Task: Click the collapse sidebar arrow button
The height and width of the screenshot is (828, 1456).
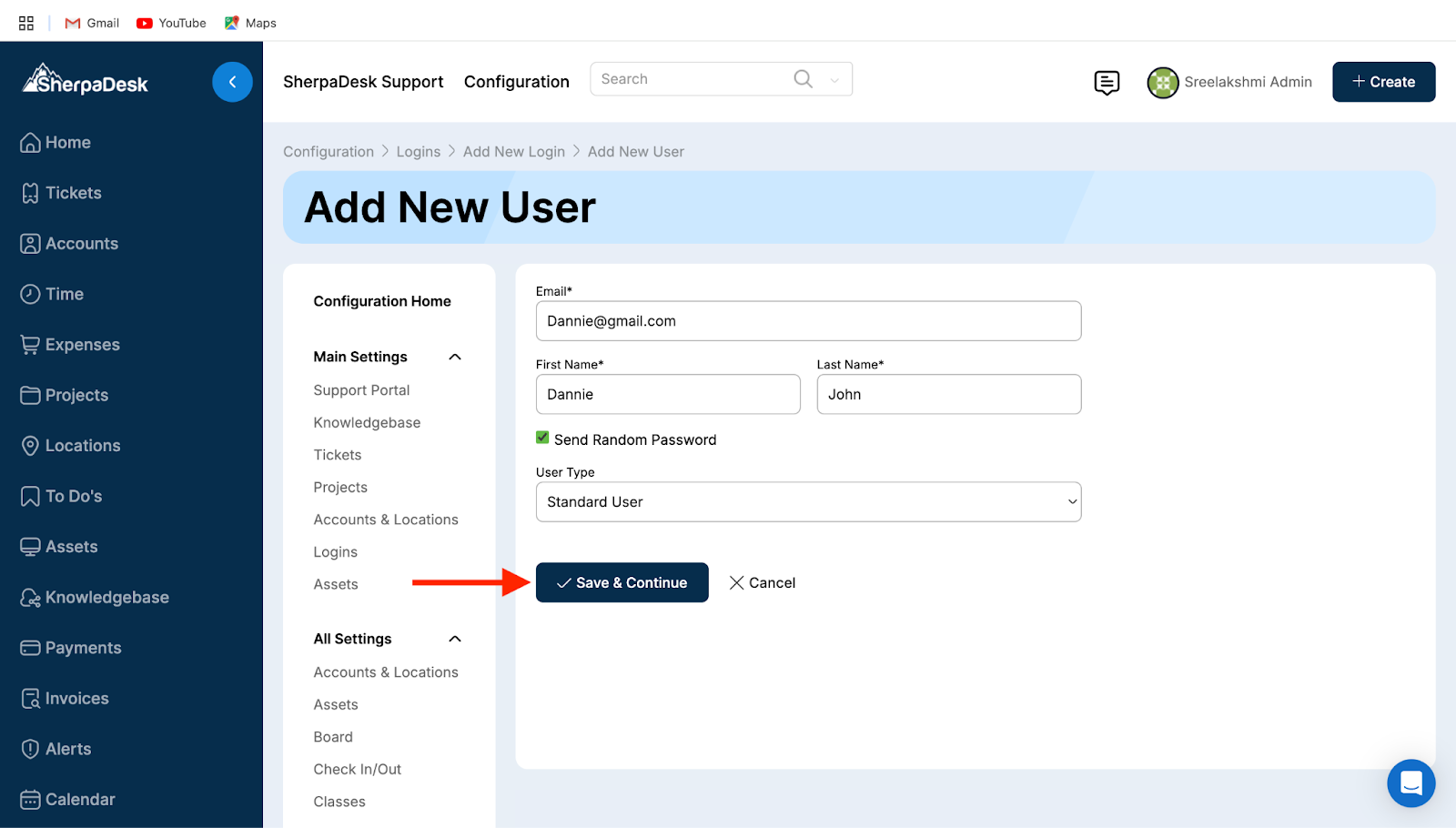Action: click(x=232, y=82)
